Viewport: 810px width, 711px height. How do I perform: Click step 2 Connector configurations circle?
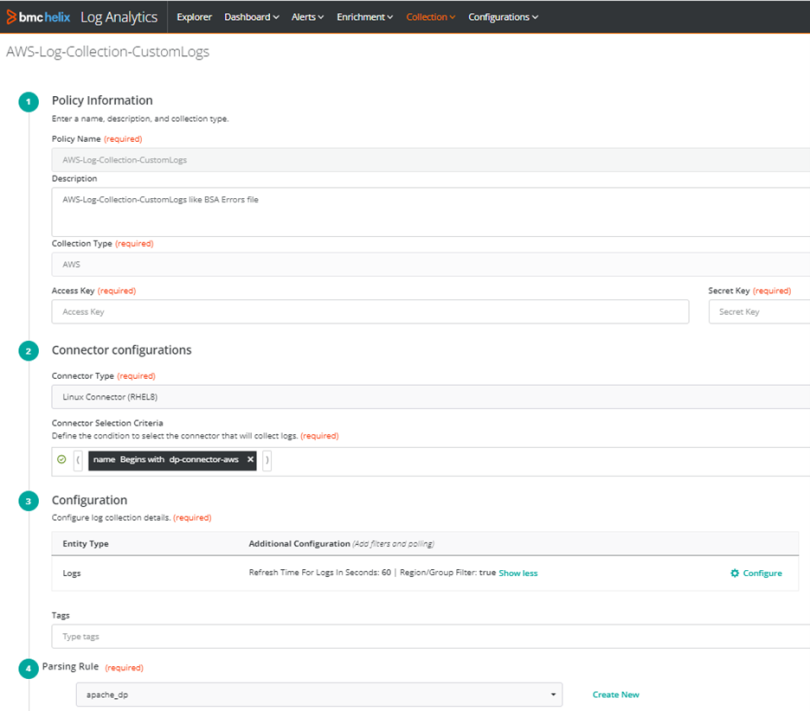click(29, 351)
